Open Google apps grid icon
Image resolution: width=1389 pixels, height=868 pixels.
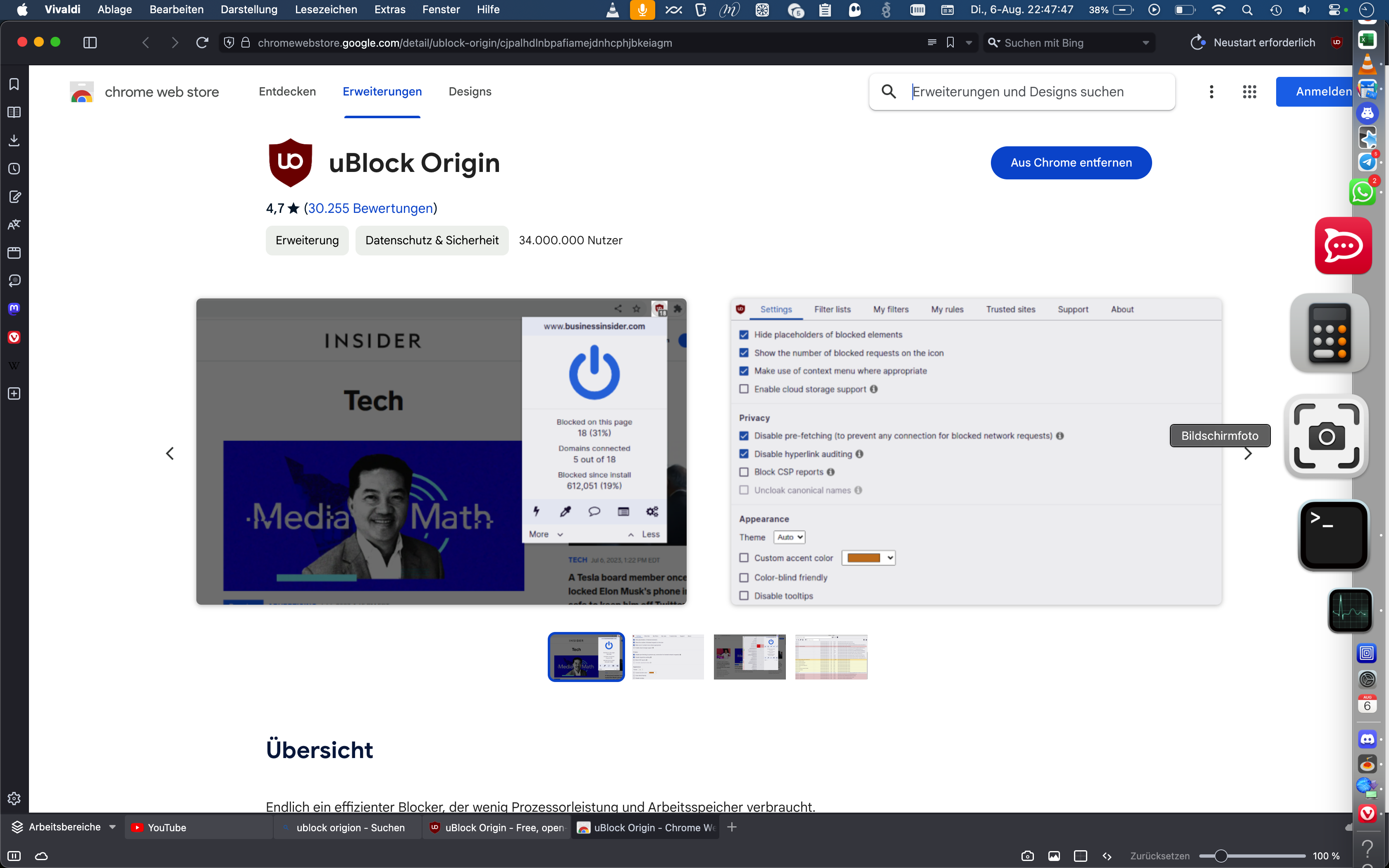[1250, 92]
